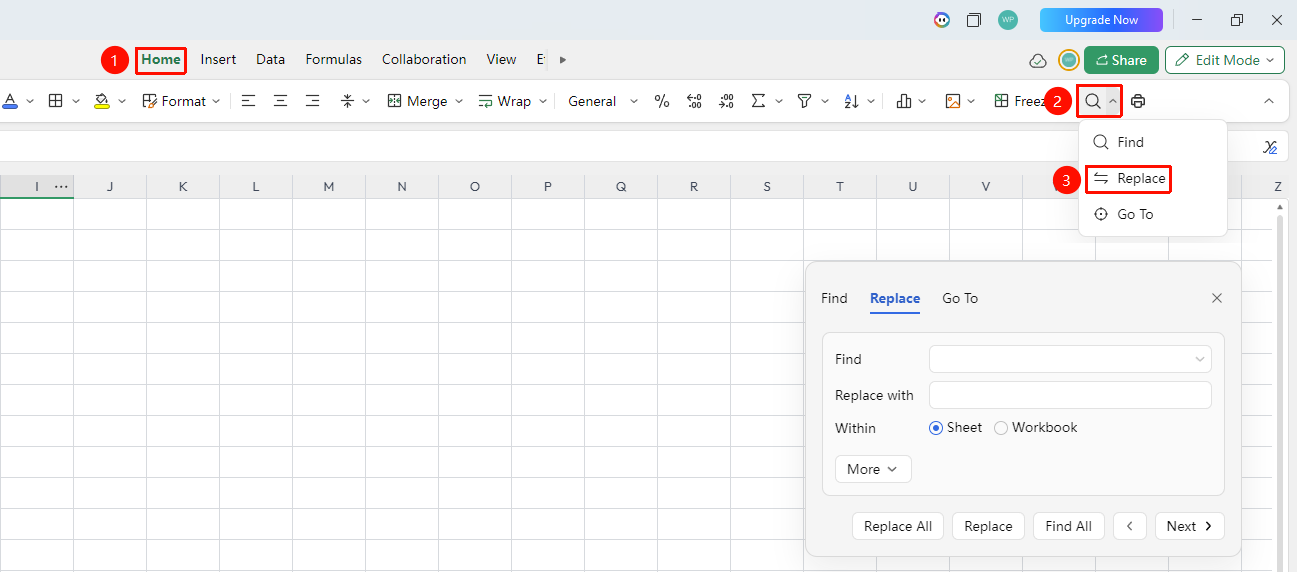Image resolution: width=1297 pixels, height=572 pixels.
Task: Click the Freeze panes button
Action: (x=1020, y=101)
